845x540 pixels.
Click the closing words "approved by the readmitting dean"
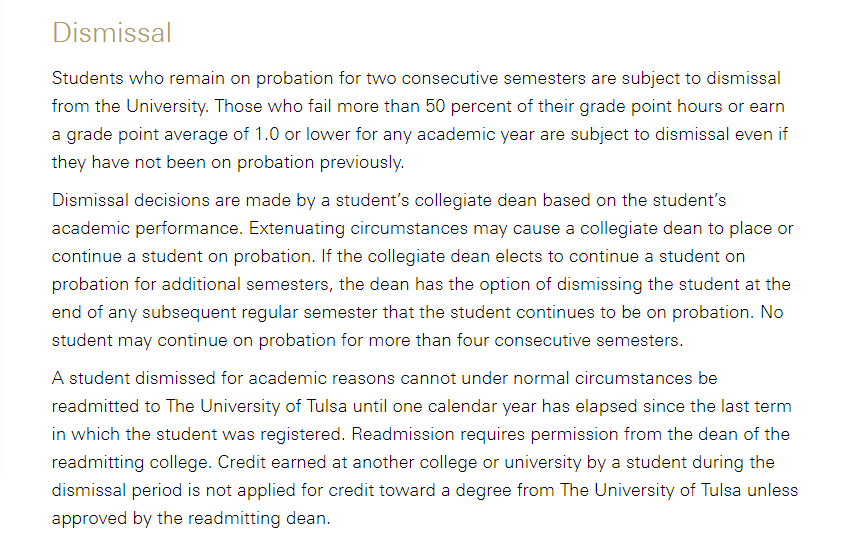coord(190,518)
